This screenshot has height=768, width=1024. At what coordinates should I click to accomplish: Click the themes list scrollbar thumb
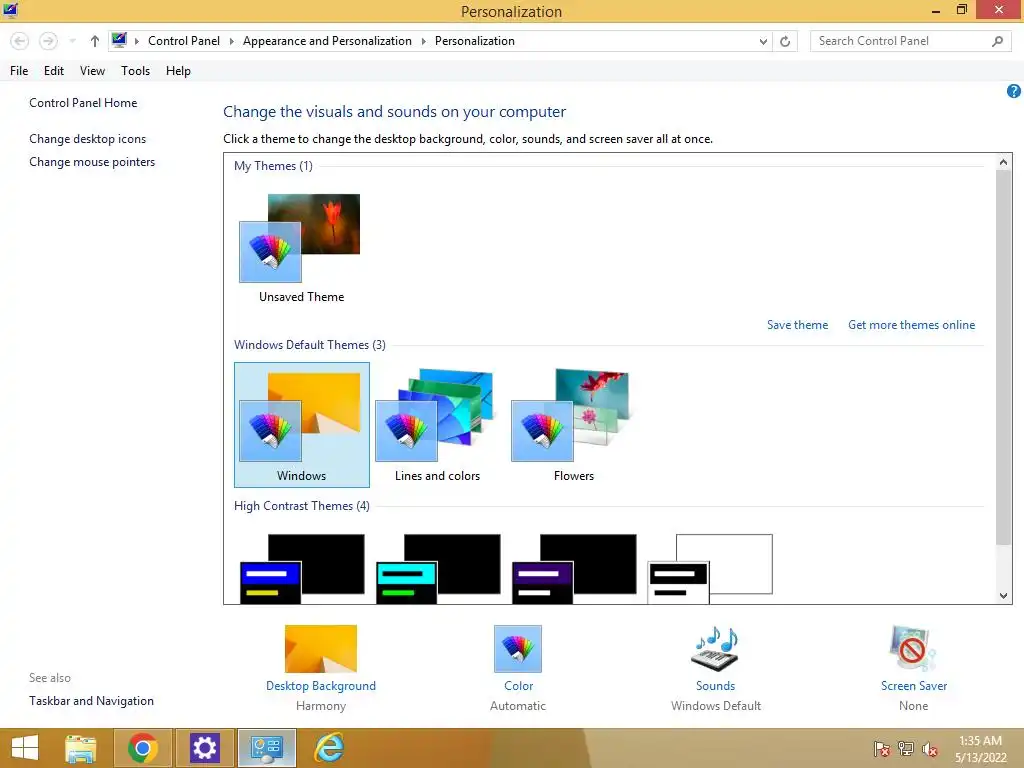(1003, 357)
